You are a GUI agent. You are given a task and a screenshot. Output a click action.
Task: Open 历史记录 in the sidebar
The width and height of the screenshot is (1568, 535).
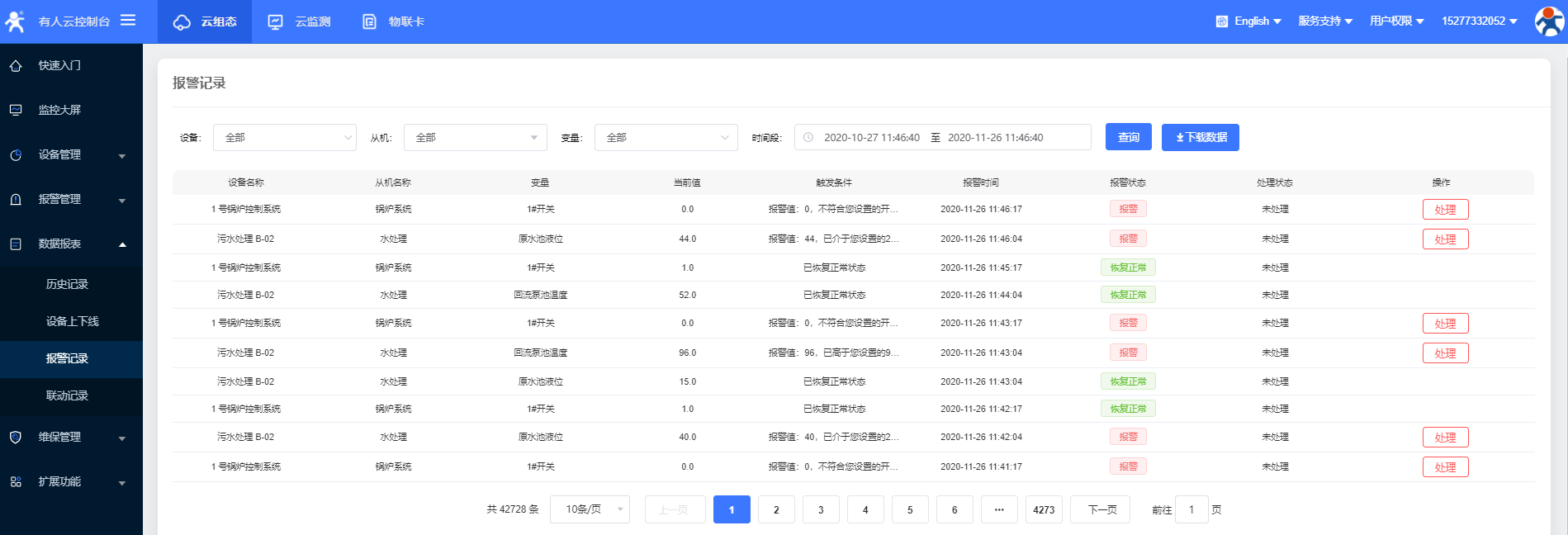pos(67,284)
